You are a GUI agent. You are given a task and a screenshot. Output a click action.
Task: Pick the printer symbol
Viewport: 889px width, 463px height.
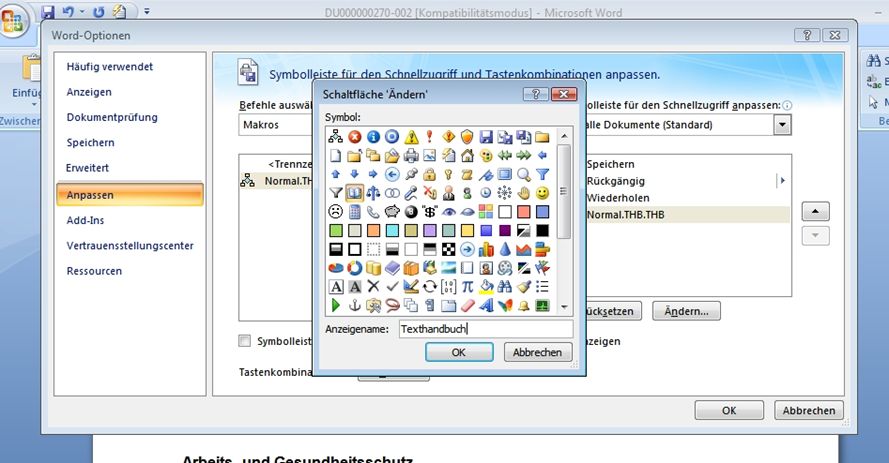tap(411, 155)
